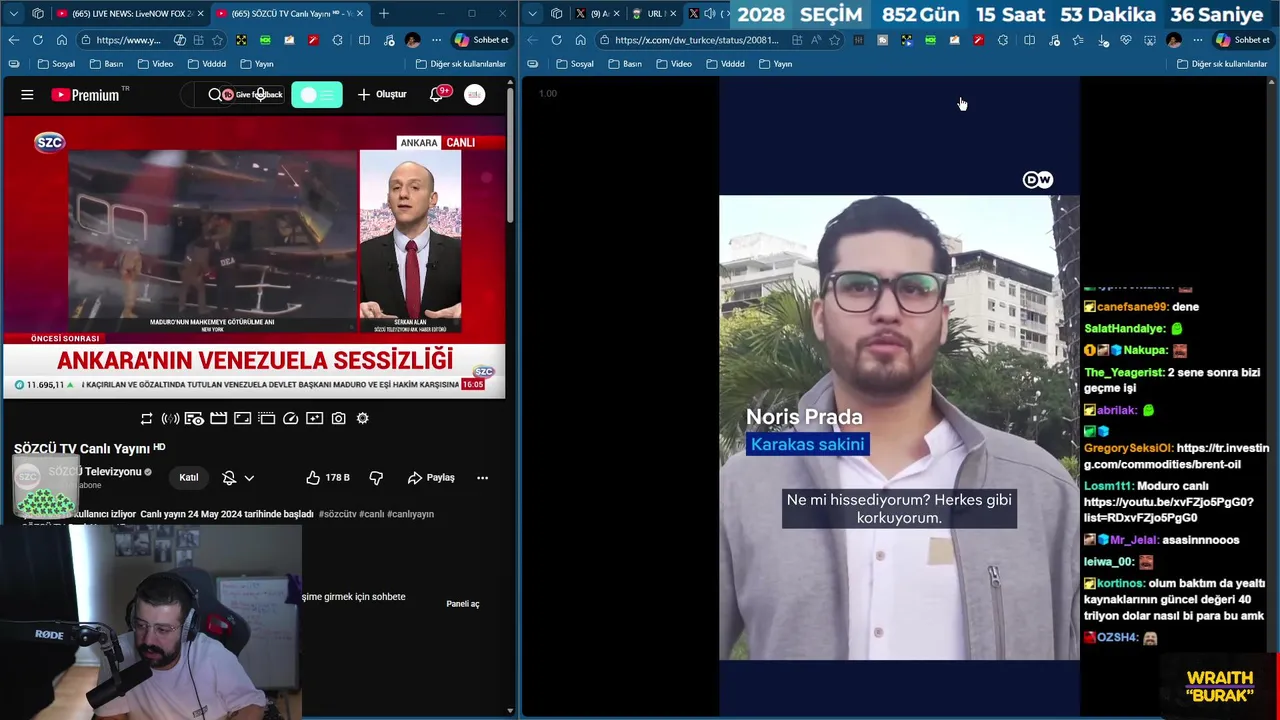Toggle the teal switch in YouTube header
Image resolution: width=1280 pixels, height=720 pixels.
(x=317, y=95)
